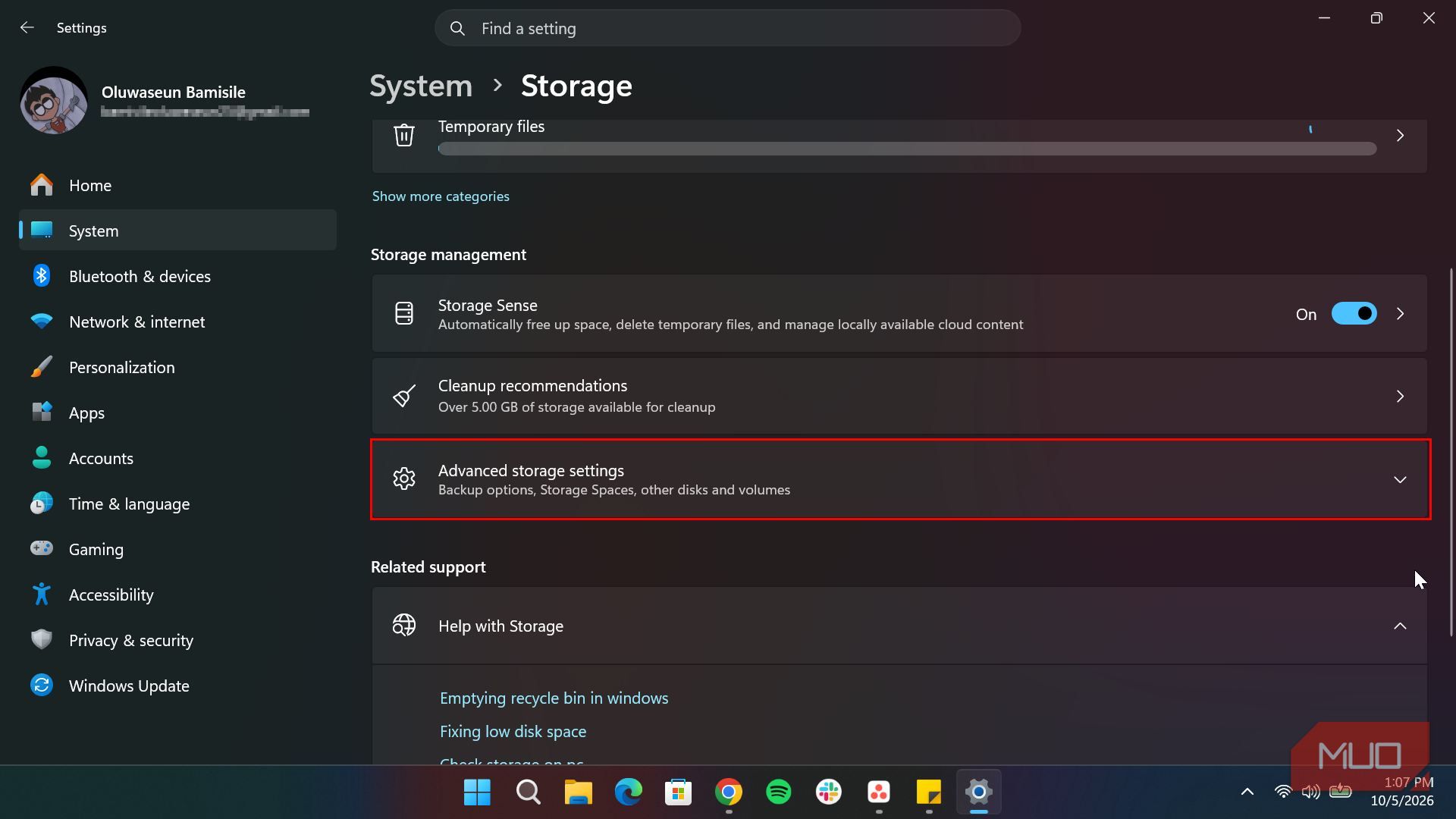Click the Apps icon in sidebar
Viewport: 1456px width, 819px height.
[42, 413]
